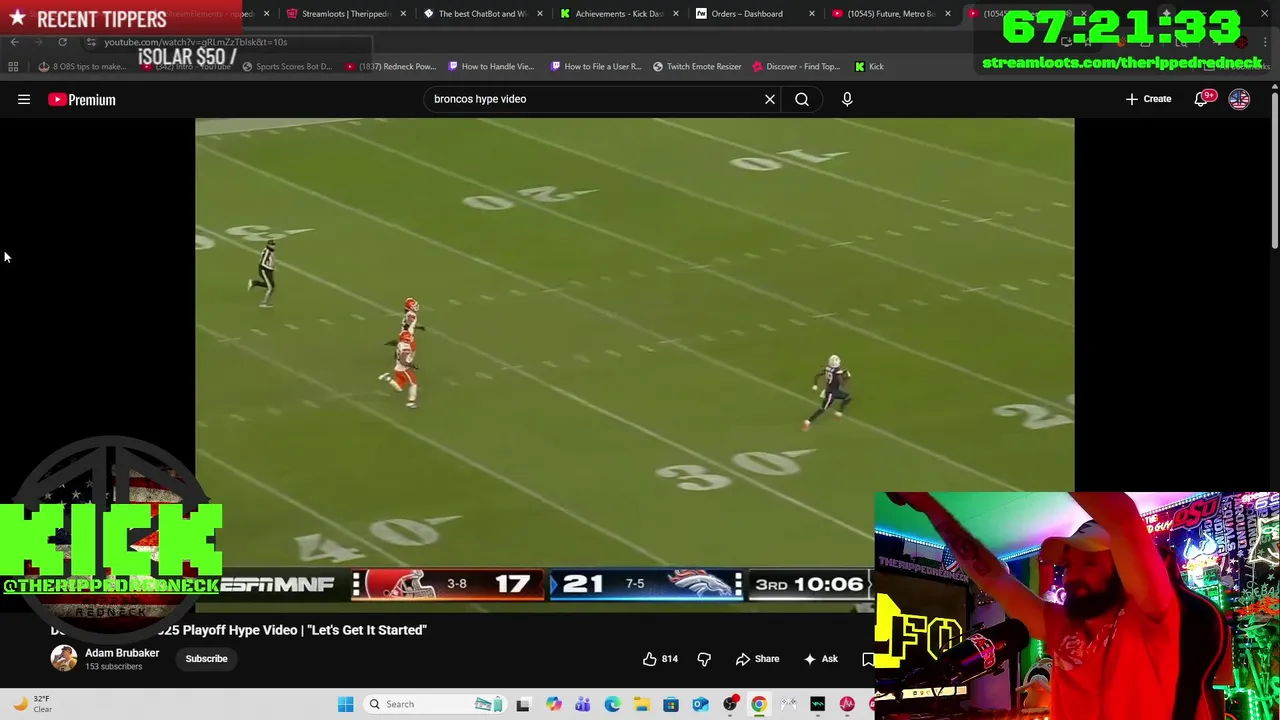Switch to '(10545) Future, Metro' tab
This screenshot has height=720, width=1280.
890,14
